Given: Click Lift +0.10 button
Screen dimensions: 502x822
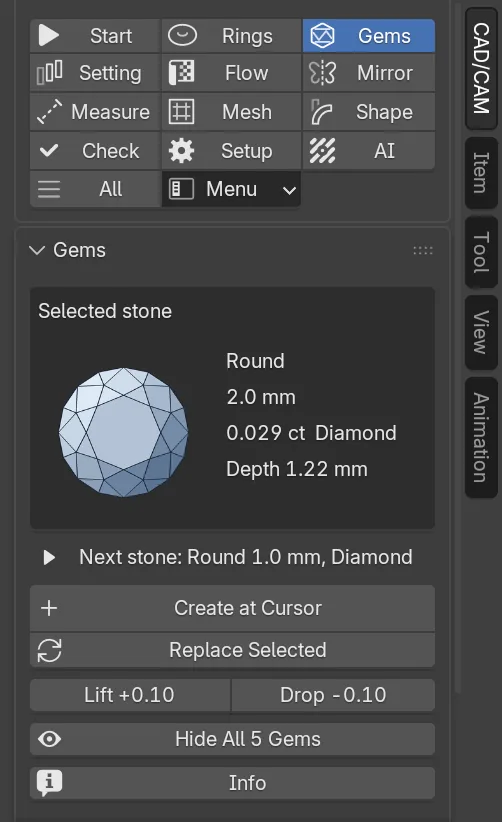Looking at the screenshot, I should tap(129, 695).
